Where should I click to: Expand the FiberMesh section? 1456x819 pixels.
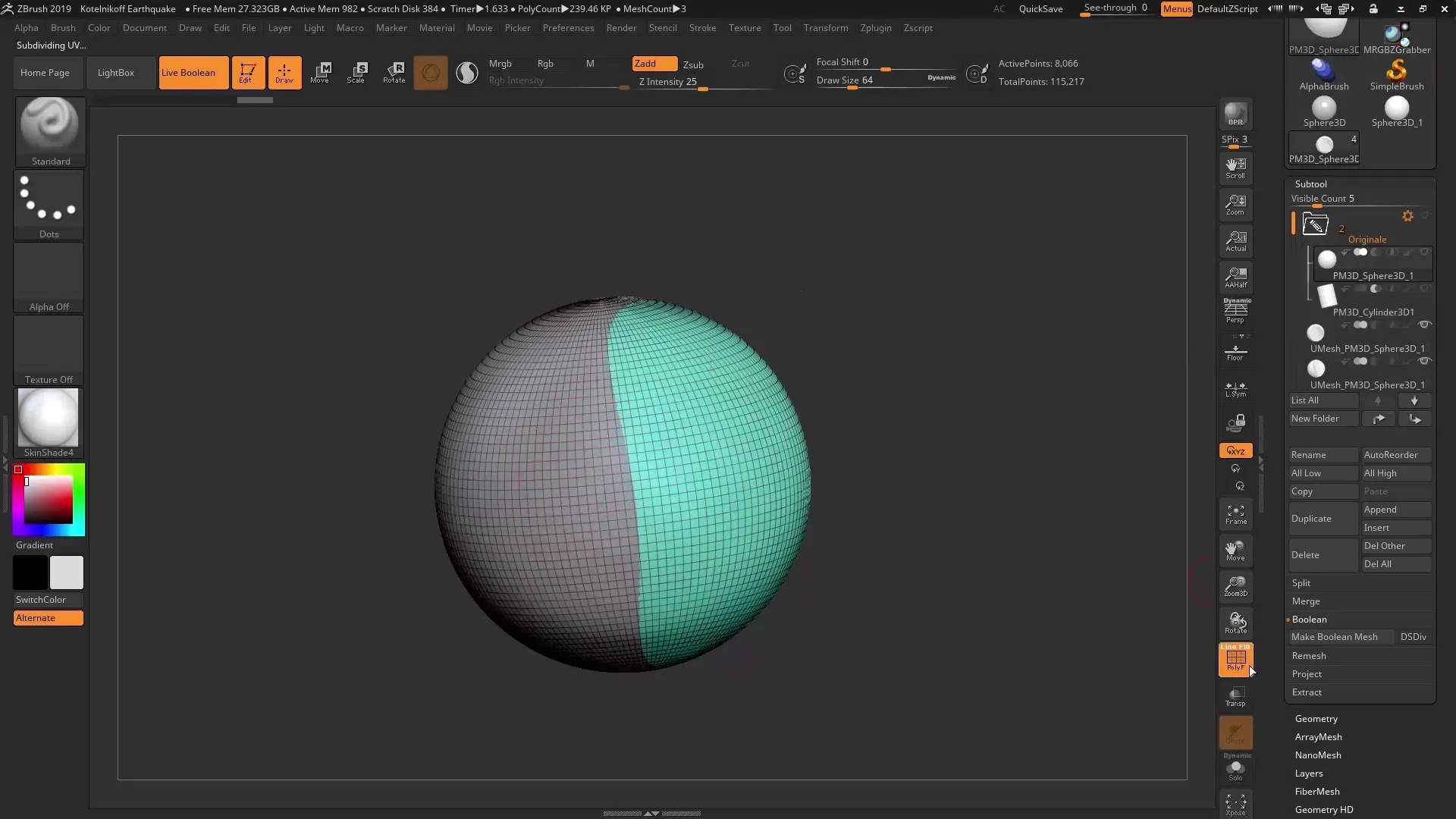[x=1317, y=792]
